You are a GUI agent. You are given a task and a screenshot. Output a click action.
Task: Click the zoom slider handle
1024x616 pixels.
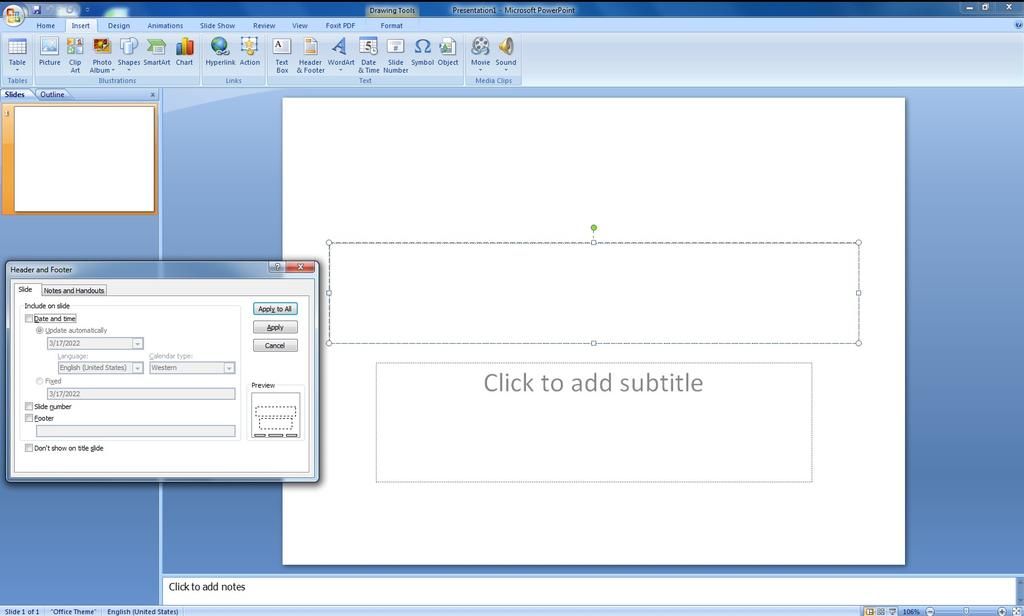966,611
